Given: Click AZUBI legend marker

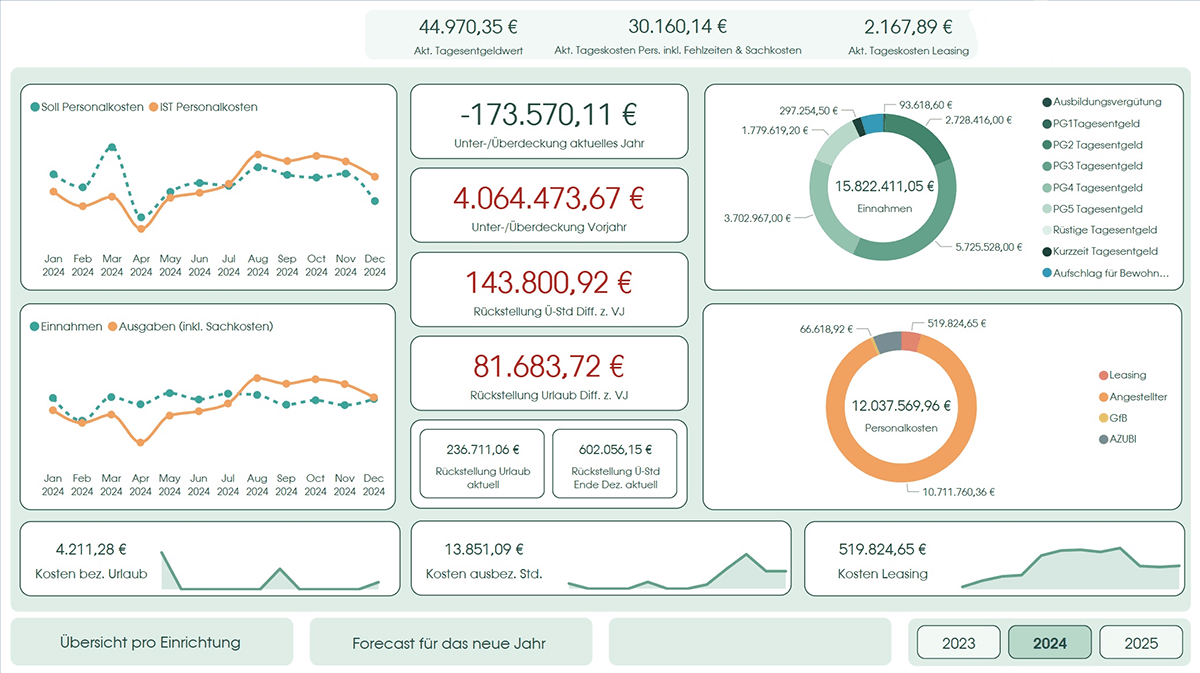Looking at the screenshot, I should click(x=1103, y=439).
